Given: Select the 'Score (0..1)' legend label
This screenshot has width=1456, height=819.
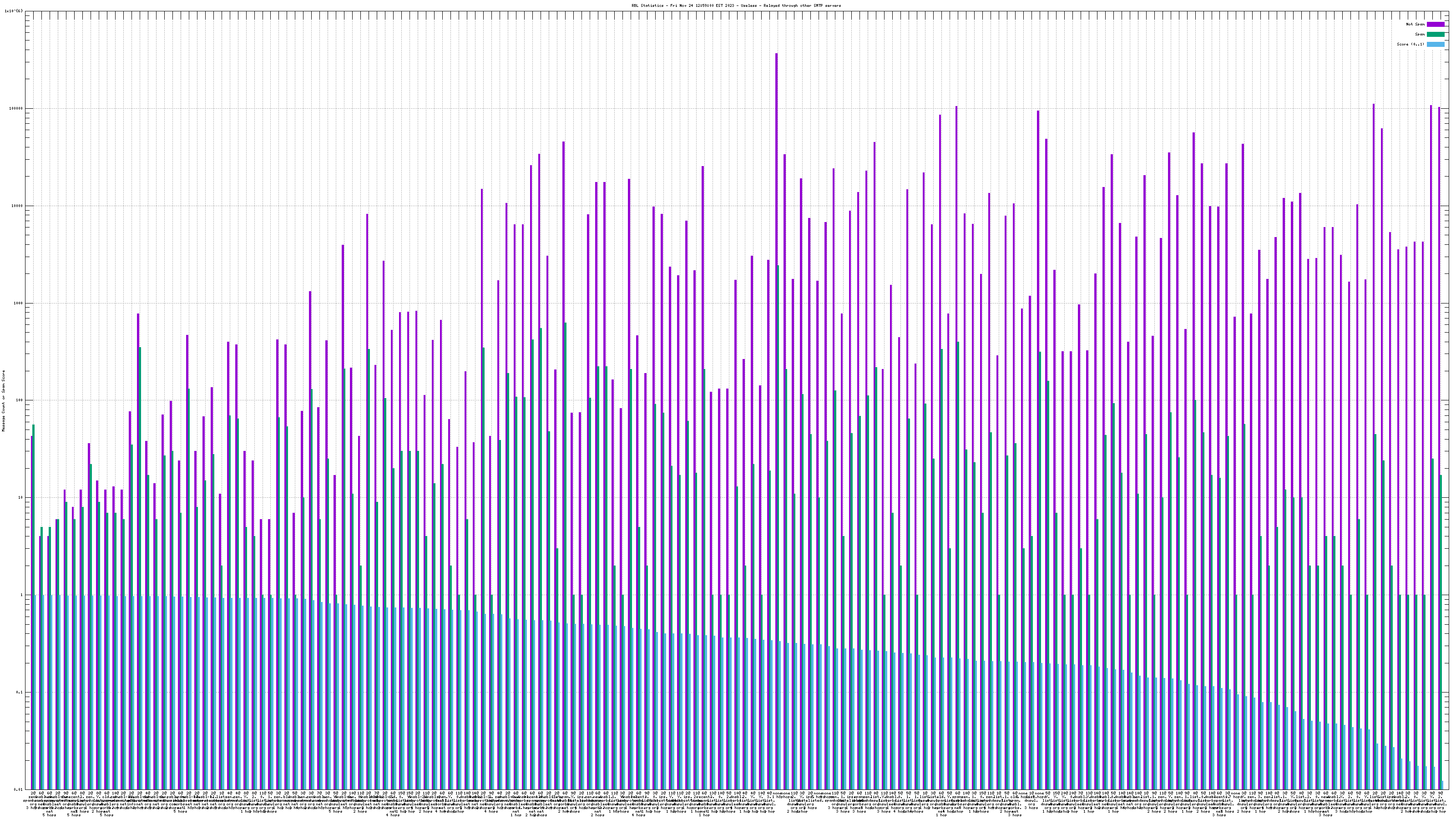Looking at the screenshot, I should pyautogui.click(x=1410, y=44).
